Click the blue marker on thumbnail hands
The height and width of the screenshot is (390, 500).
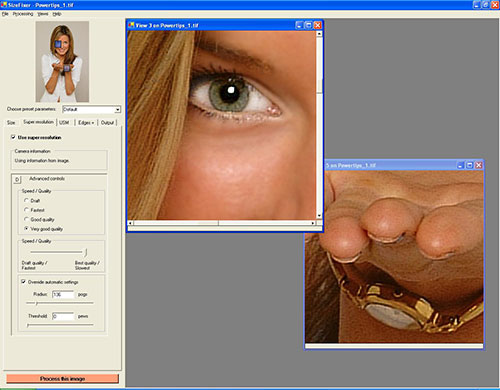click(x=66, y=68)
